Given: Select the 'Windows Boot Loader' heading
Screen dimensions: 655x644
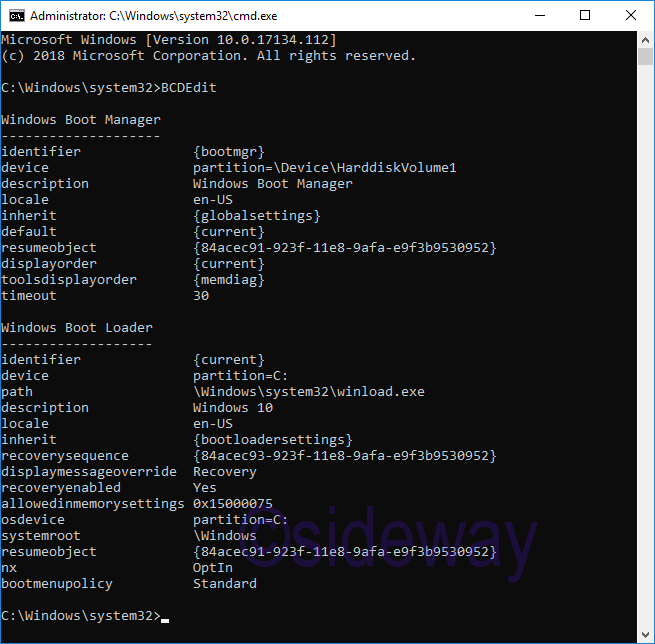Looking at the screenshot, I should coord(77,328).
